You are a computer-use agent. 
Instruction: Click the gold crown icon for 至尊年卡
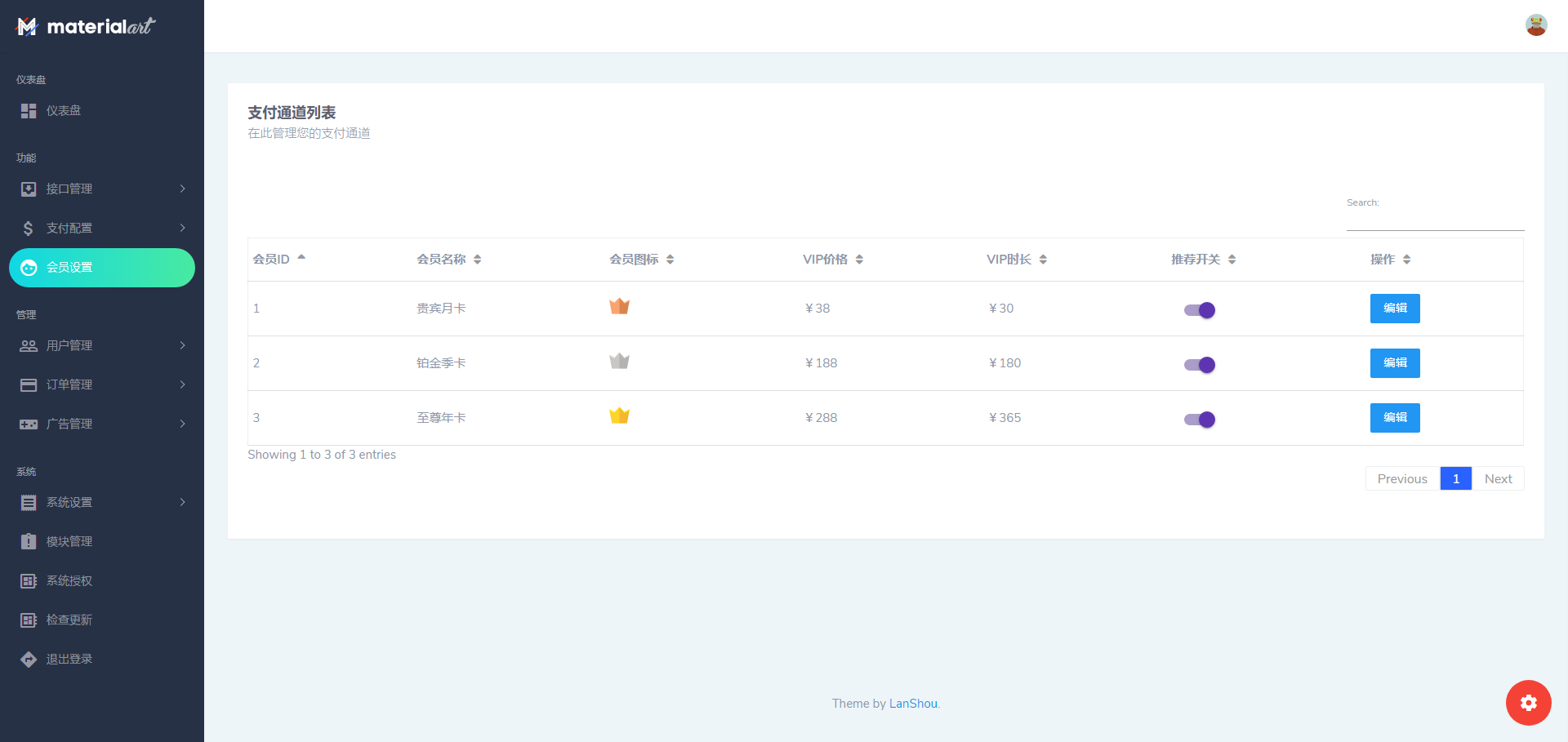point(619,416)
